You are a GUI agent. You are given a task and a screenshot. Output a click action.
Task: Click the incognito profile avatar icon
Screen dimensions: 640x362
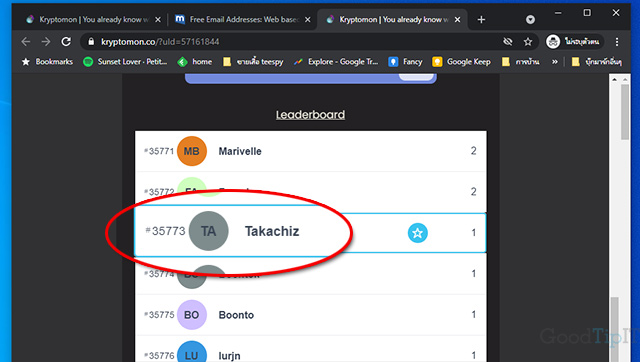[x=553, y=42]
